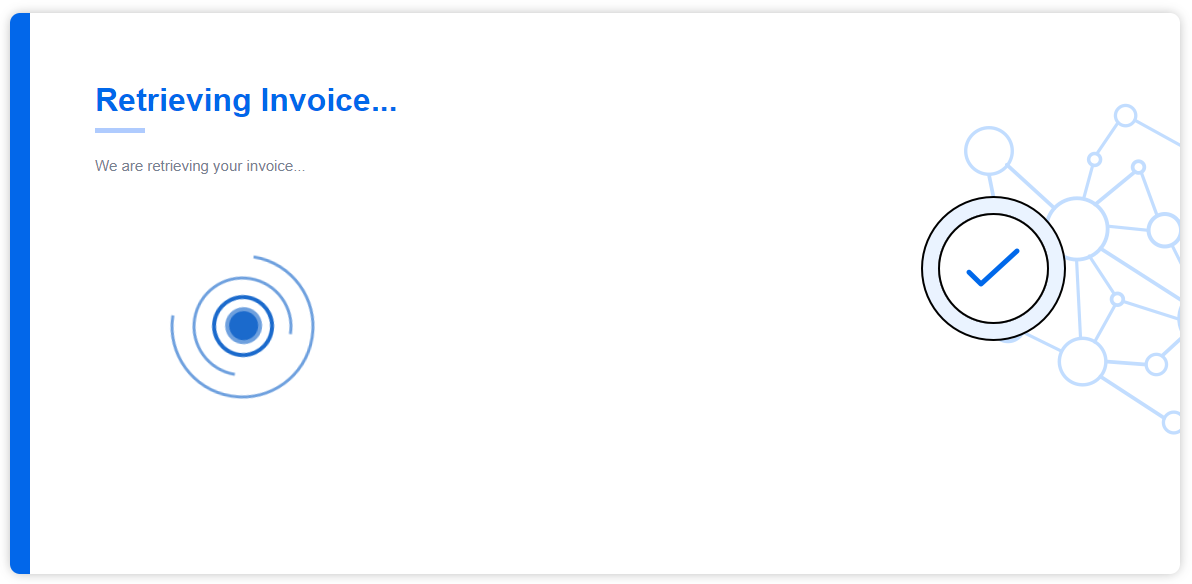
Task: Click the light blue underline beneath the heading
Action: tap(120, 130)
